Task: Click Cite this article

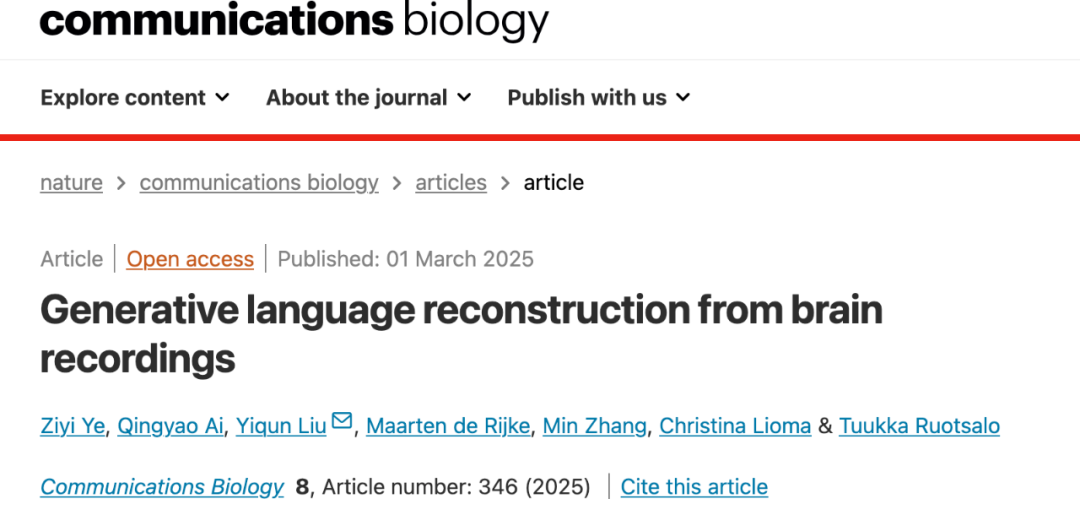Action: tap(694, 487)
